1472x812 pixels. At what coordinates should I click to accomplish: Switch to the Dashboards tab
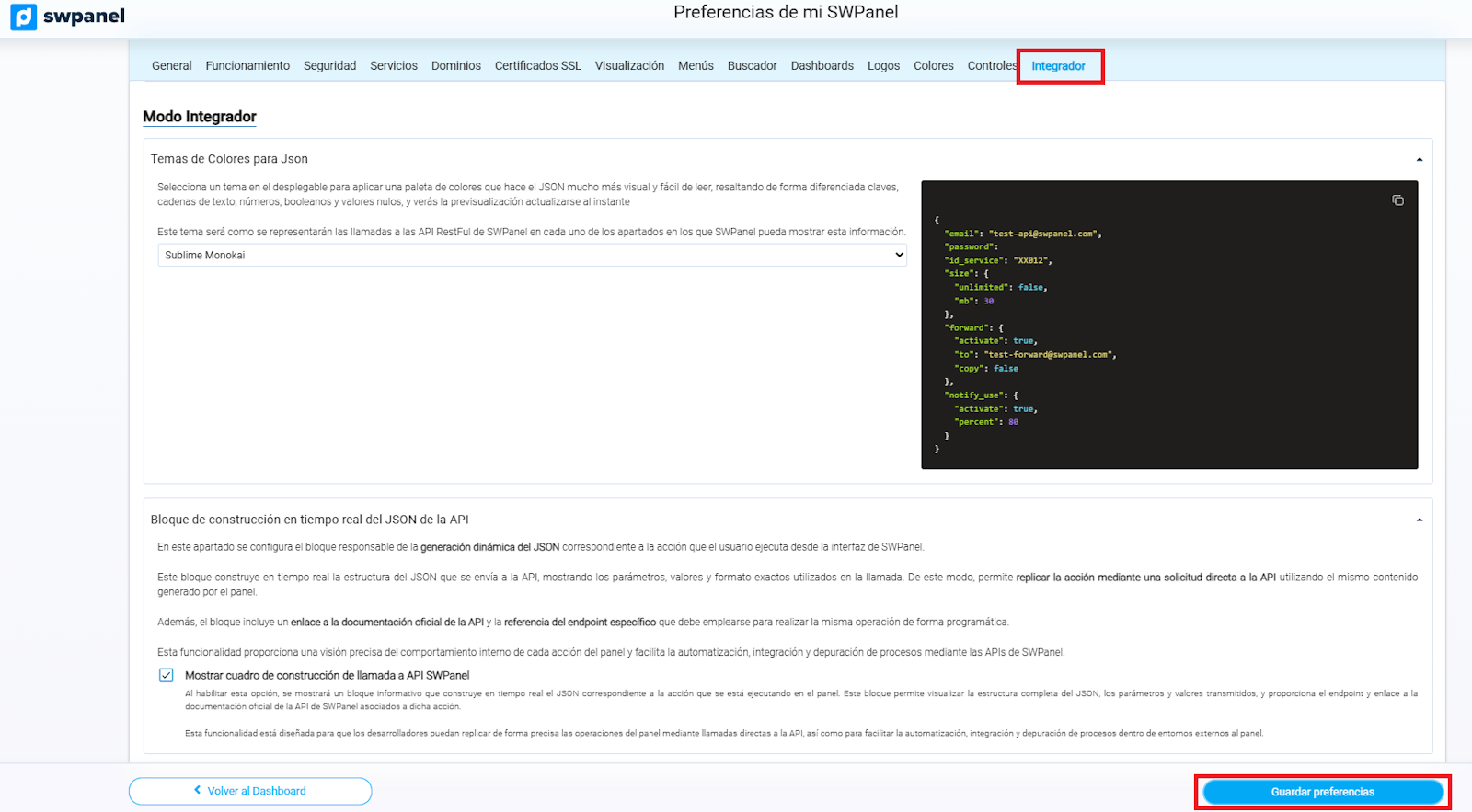822,66
